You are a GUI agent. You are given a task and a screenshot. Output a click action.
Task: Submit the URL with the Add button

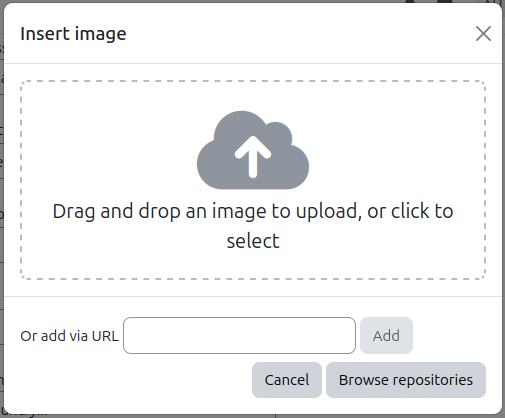click(386, 335)
